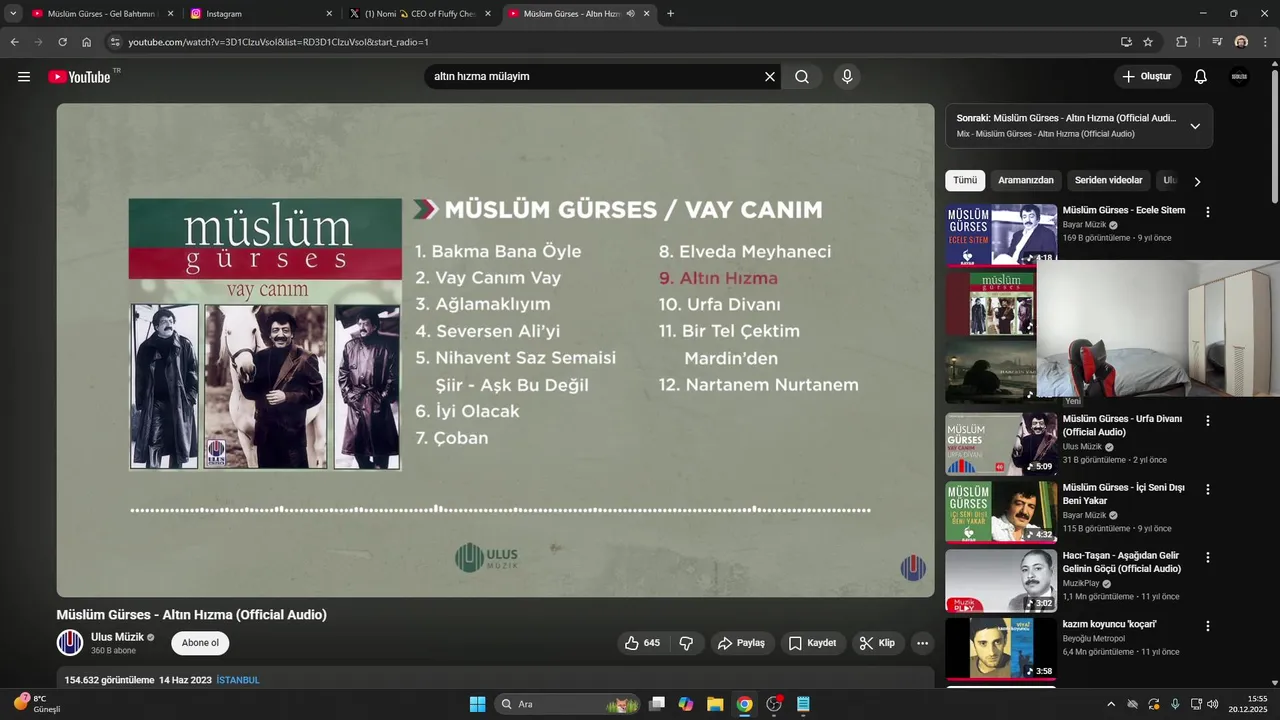1280x720 pixels.
Task: Open the Ulus Müzik channel avatar
Action: [70, 643]
